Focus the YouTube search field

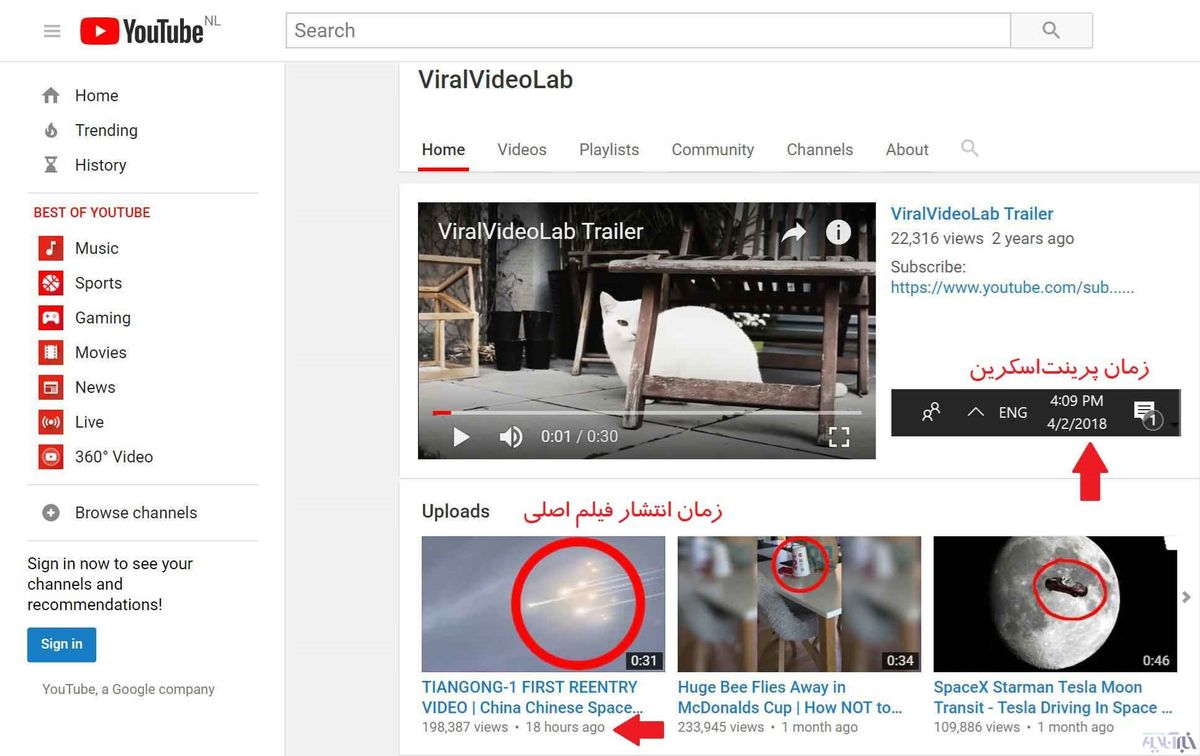[648, 30]
